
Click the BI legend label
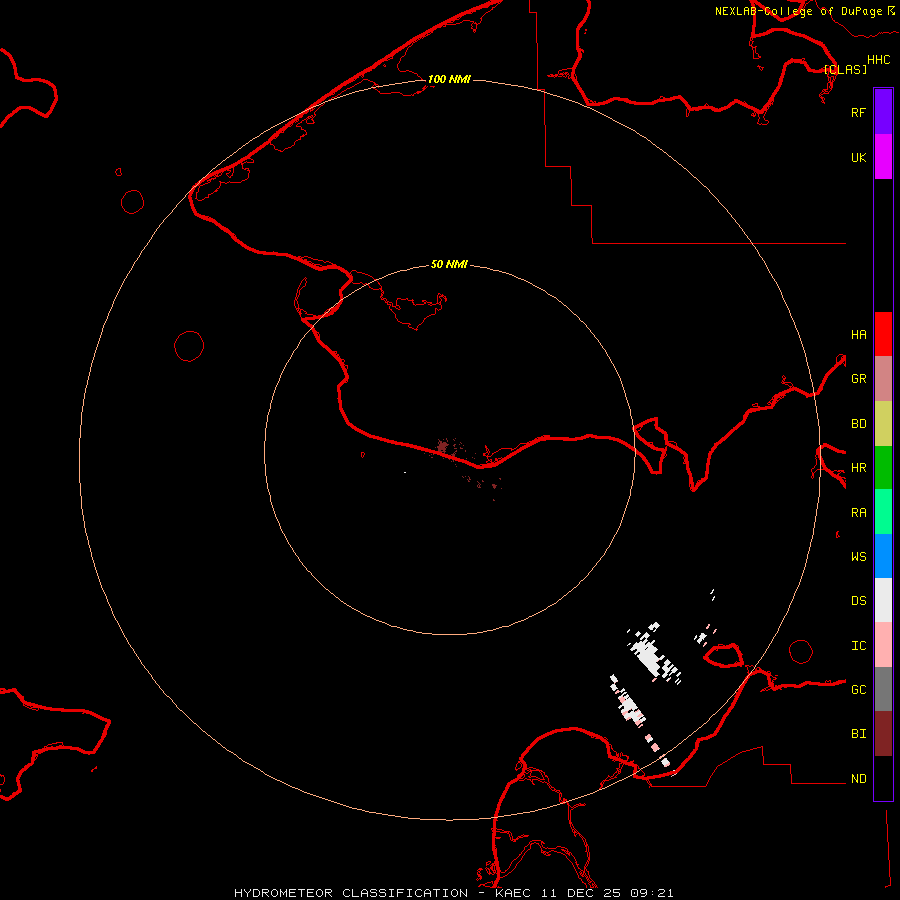pyautogui.click(x=858, y=734)
